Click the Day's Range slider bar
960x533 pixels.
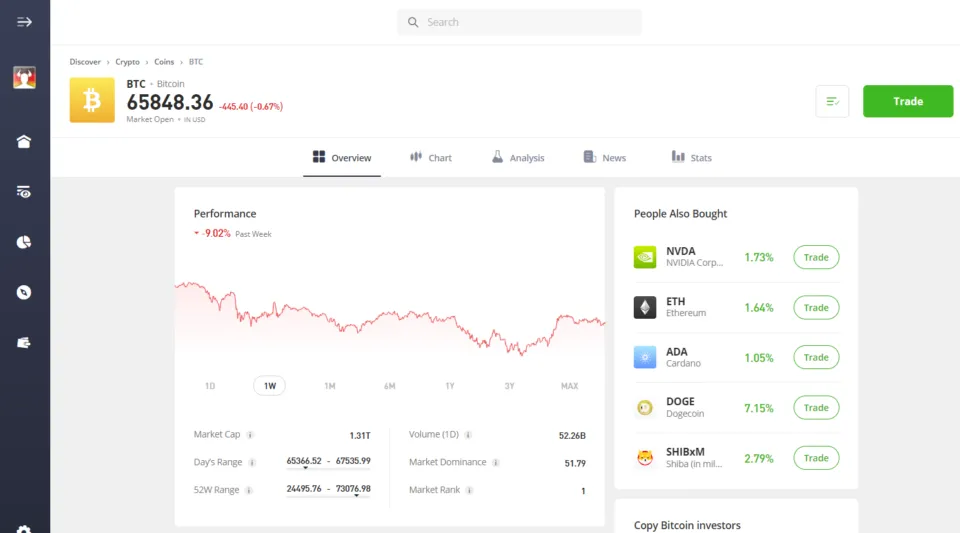point(328,469)
